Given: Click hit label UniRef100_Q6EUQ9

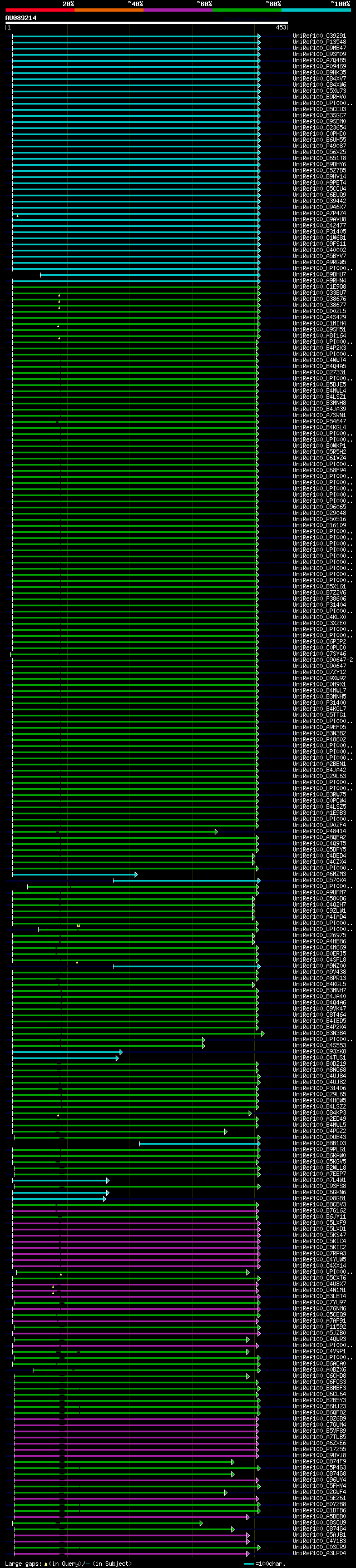Looking at the screenshot, I should click(x=319, y=195).
